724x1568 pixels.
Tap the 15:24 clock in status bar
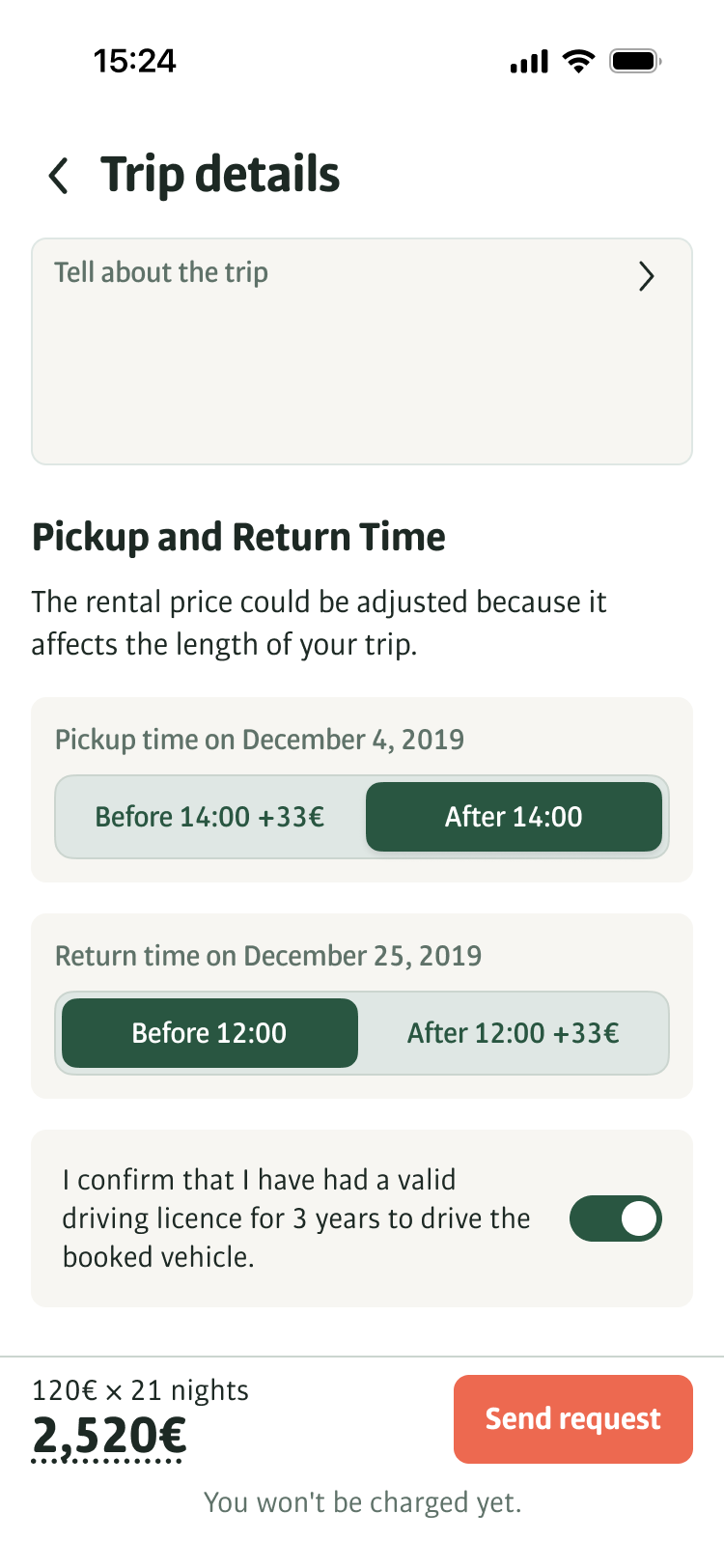pos(135,62)
